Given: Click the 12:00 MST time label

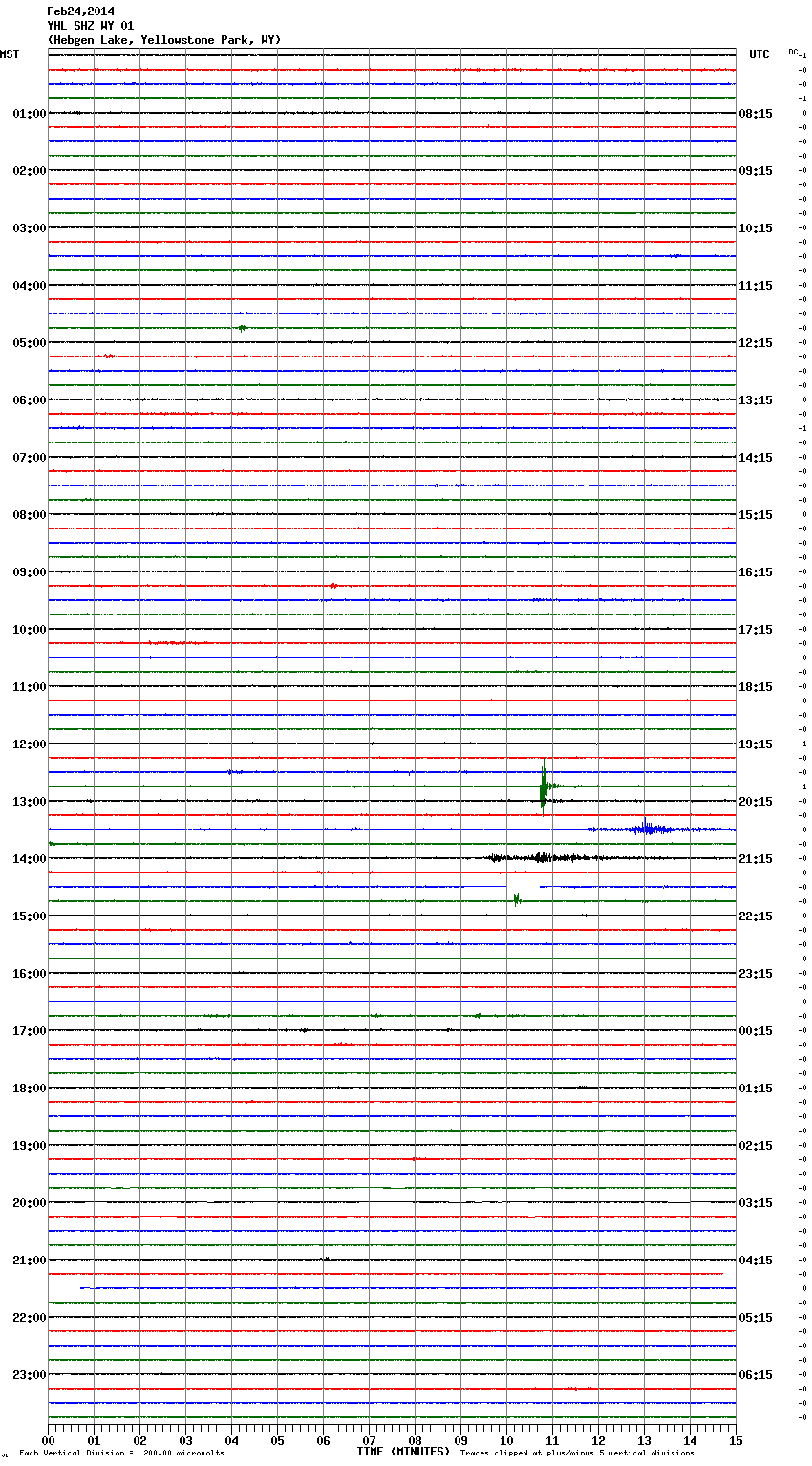Looking at the screenshot, I should coord(29,744).
